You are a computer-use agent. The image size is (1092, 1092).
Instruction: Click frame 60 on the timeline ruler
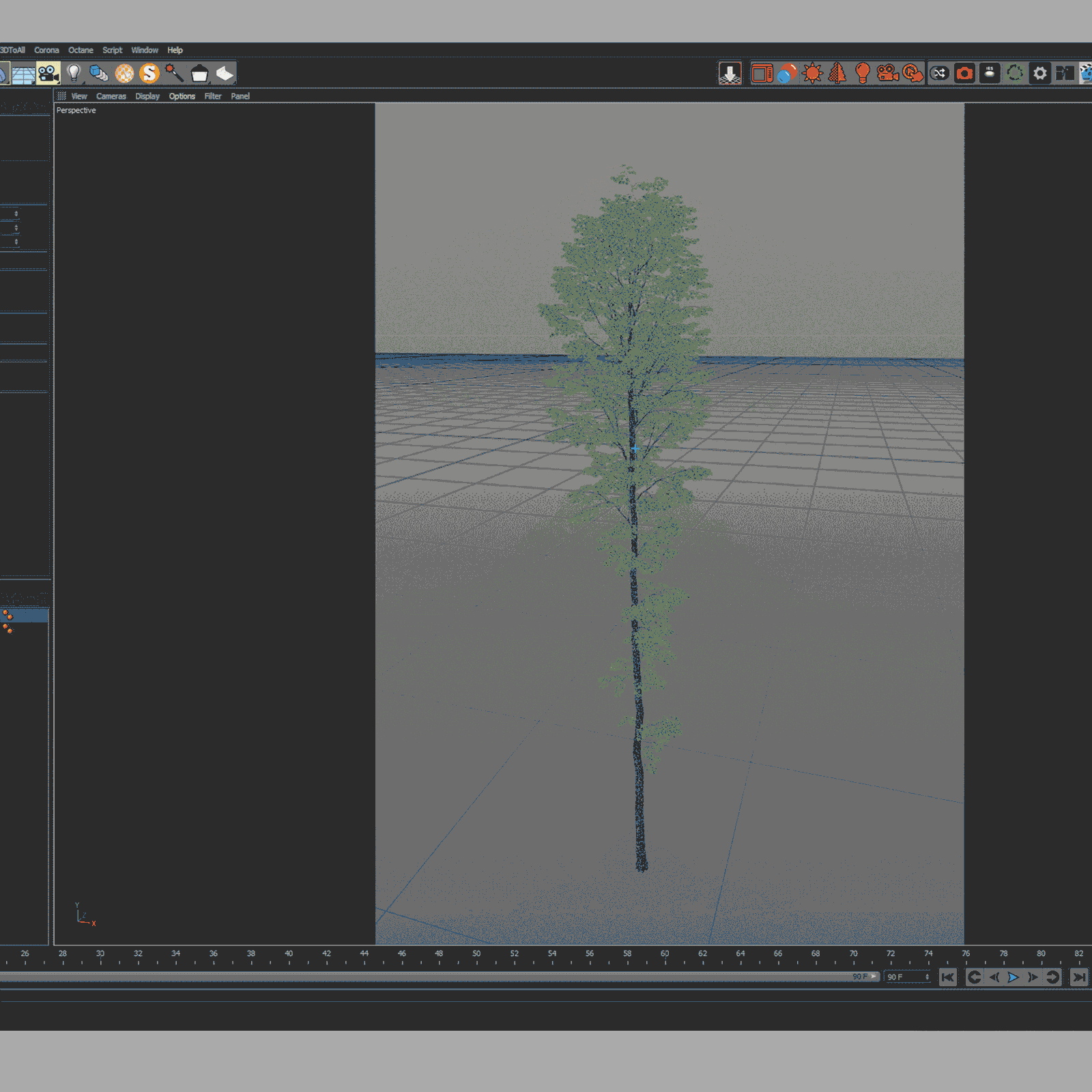click(x=665, y=953)
